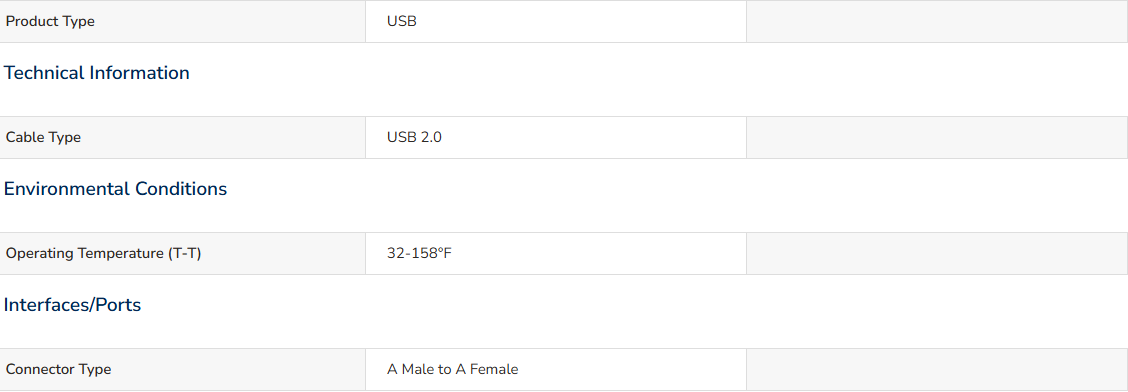Click the word Technical in the heading
Screen dimensions: 1128x392
click(x=45, y=73)
